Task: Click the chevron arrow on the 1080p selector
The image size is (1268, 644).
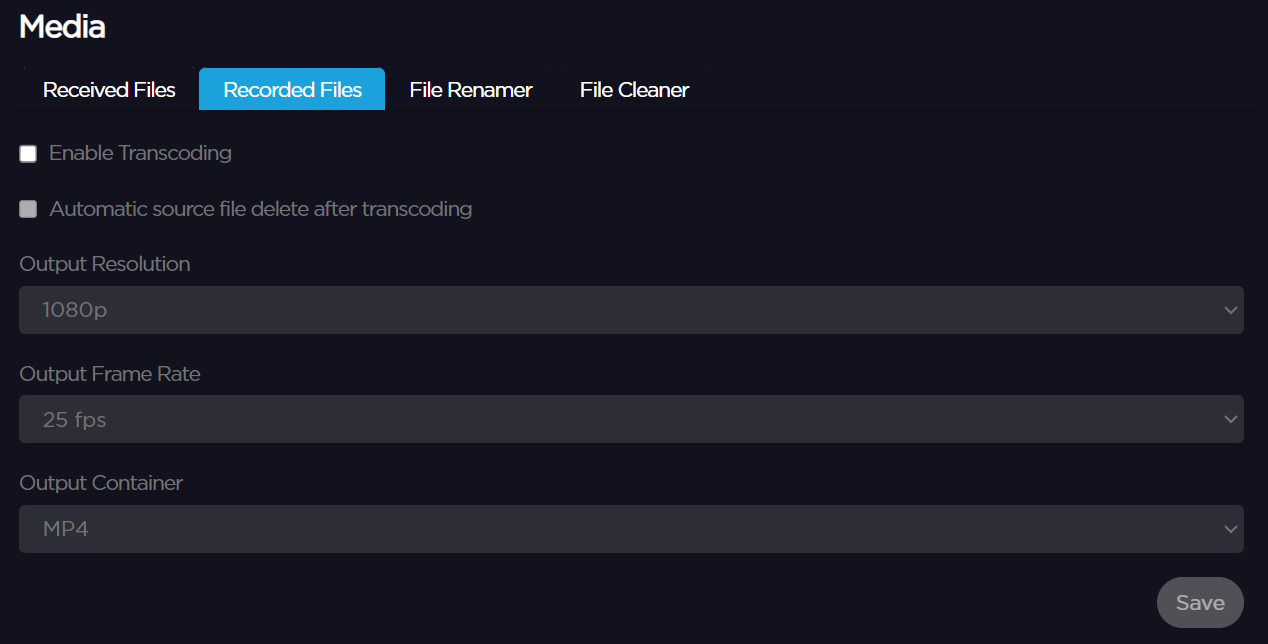Action: (1230, 310)
